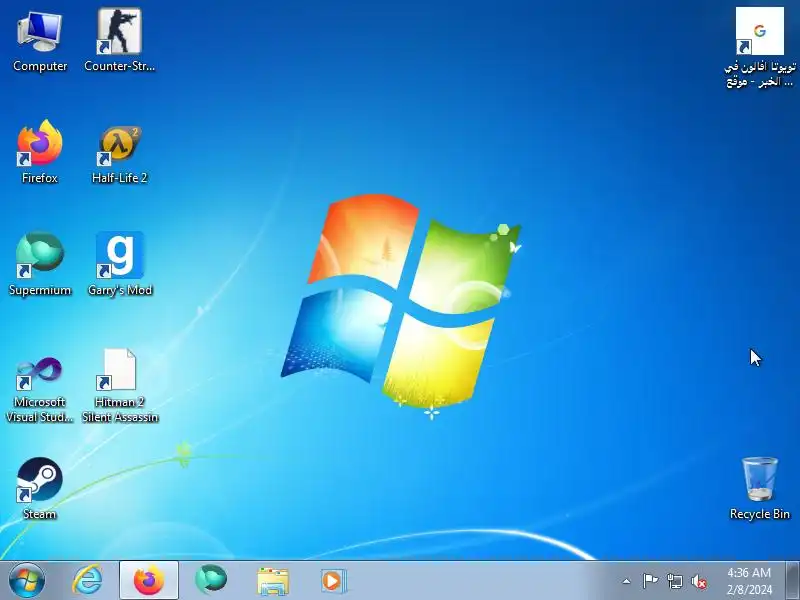Screen dimensions: 800x600
Task: Select the Microsoft Visual Studio shortcut
Action: (x=40, y=389)
